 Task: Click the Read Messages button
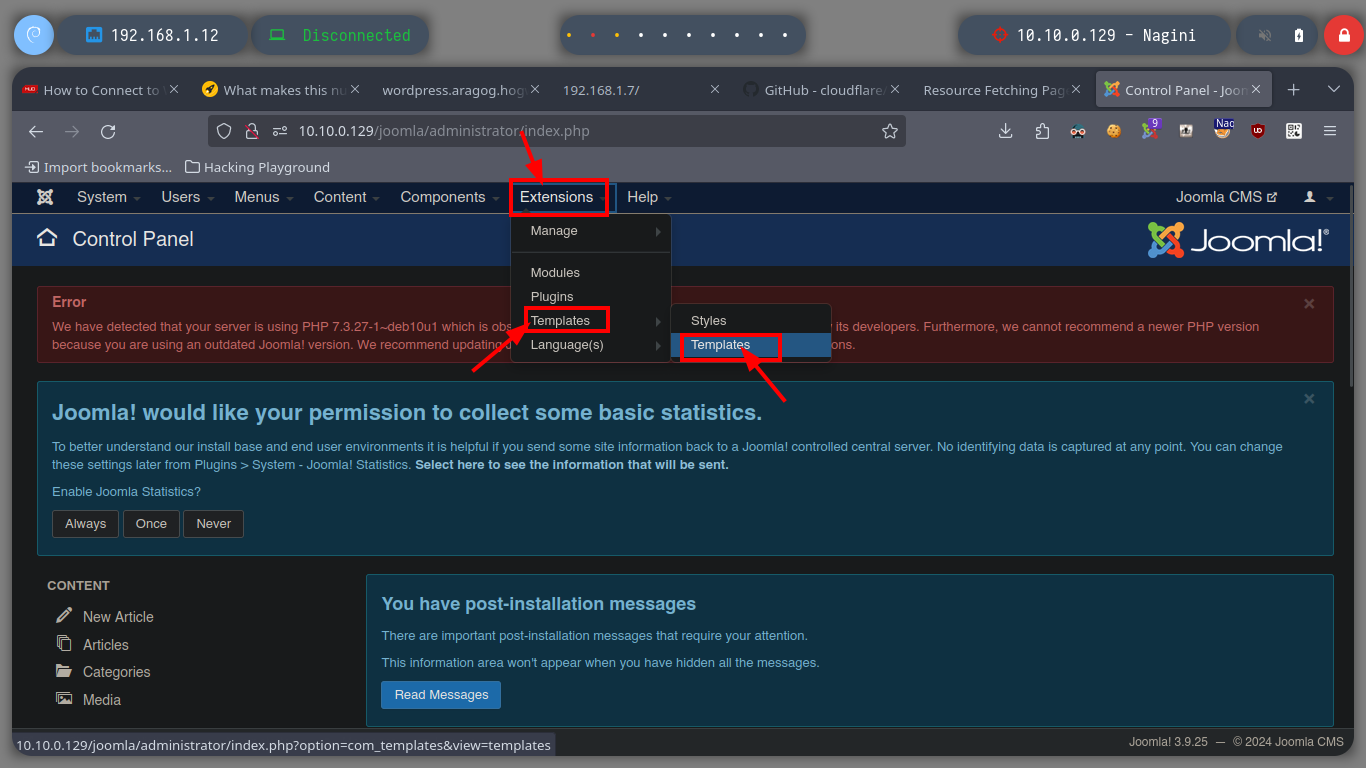tap(441, 695)
